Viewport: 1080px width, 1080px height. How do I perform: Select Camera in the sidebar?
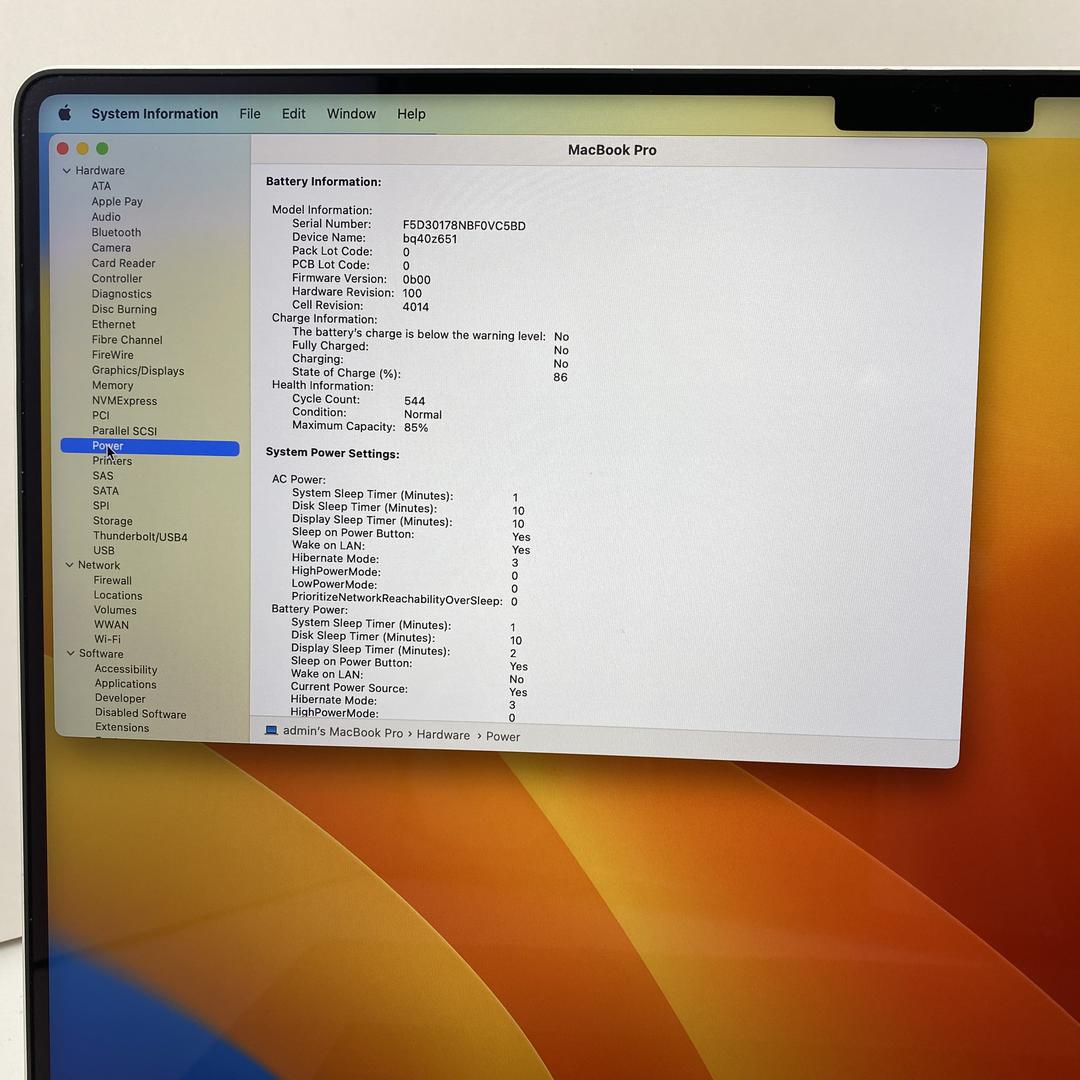(x=111, y=248)
